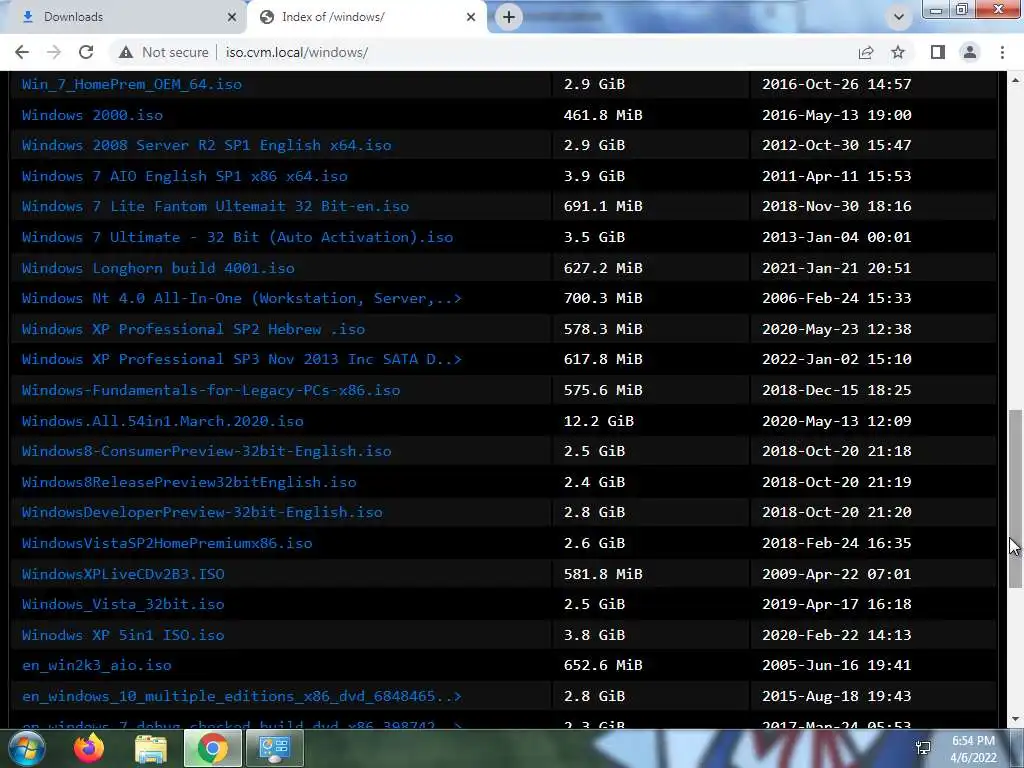Image resolution: width=1024 pixels, height=768 pixels.
Task: Click the page's vertical scrollbar thumb
Action: pyautogui.click(x=1015, y=499)
